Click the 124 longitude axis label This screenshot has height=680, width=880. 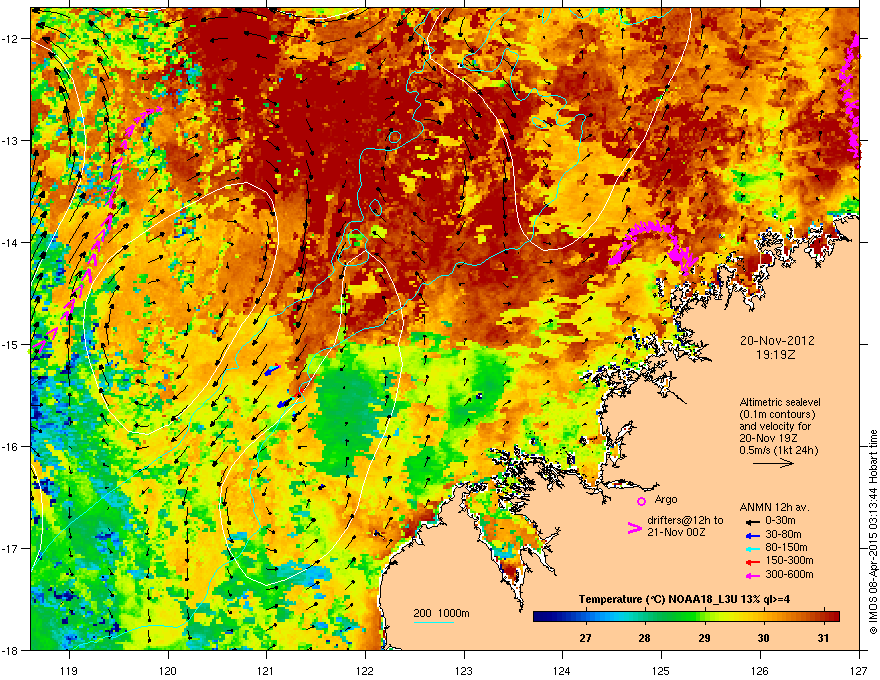click(x=562, y=670)
